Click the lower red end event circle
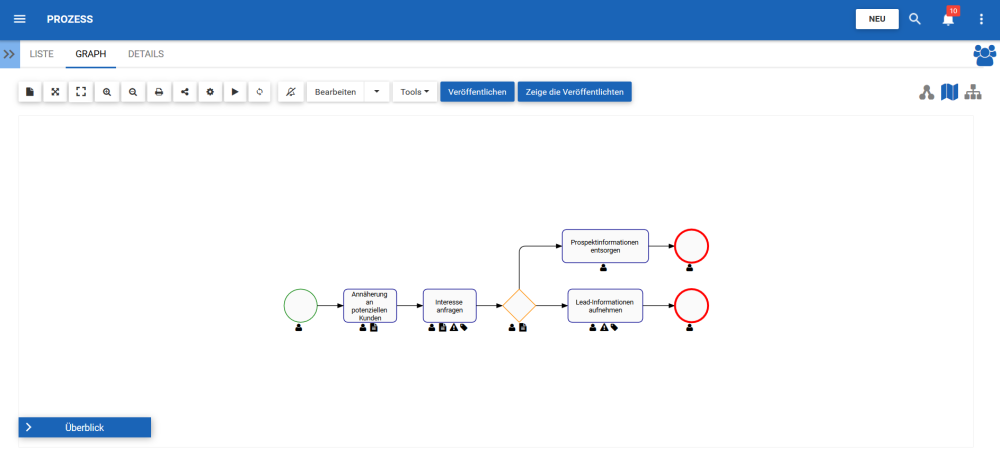 691,305
